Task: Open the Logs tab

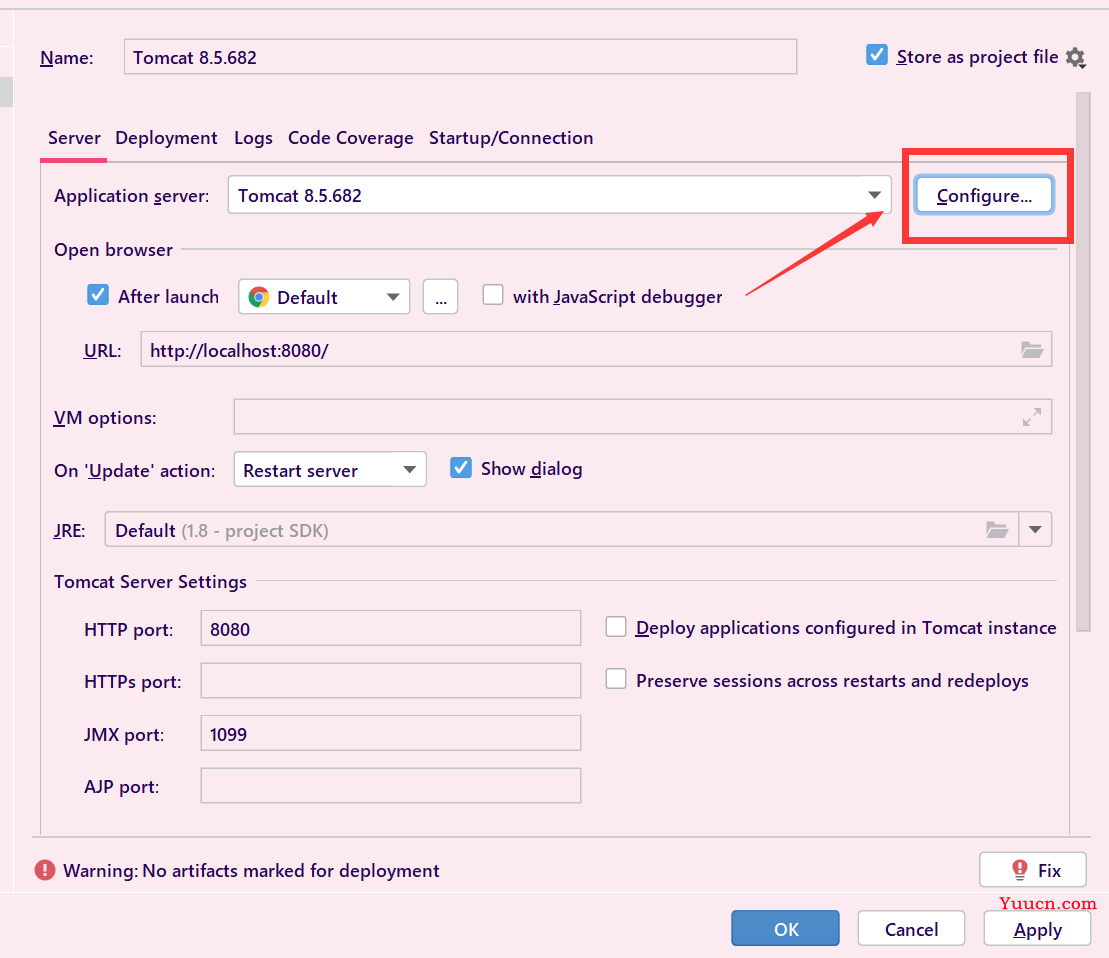Action: tap(253, 138)
